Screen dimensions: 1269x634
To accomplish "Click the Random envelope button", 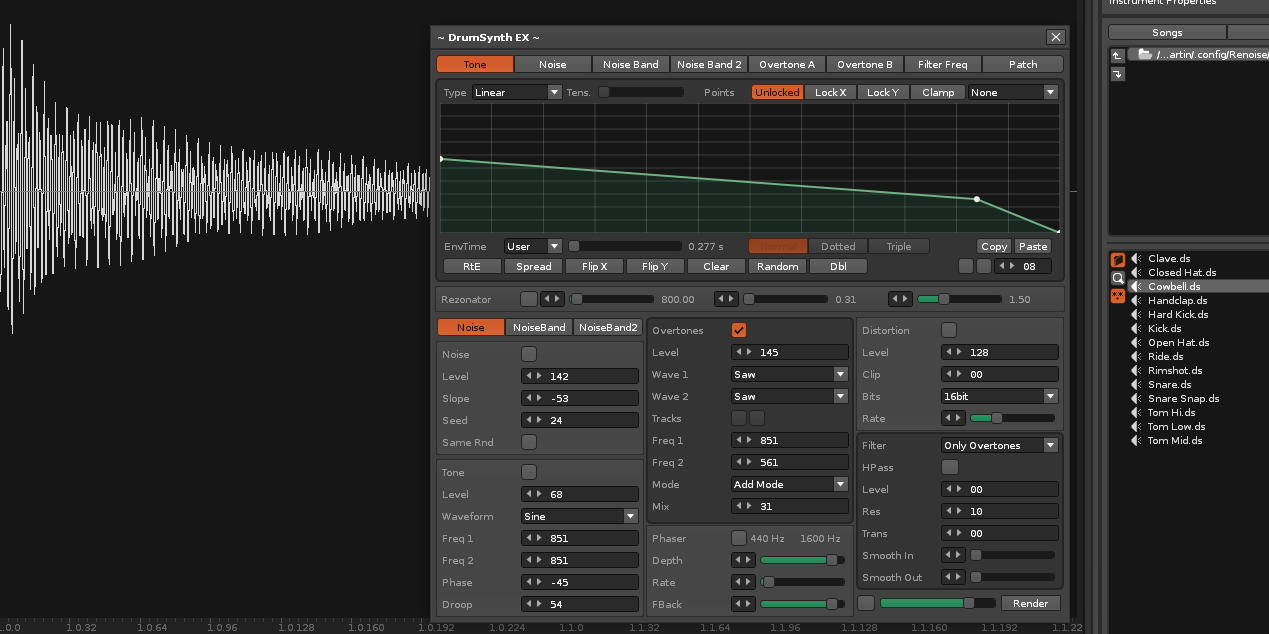I will click(778, 266).
